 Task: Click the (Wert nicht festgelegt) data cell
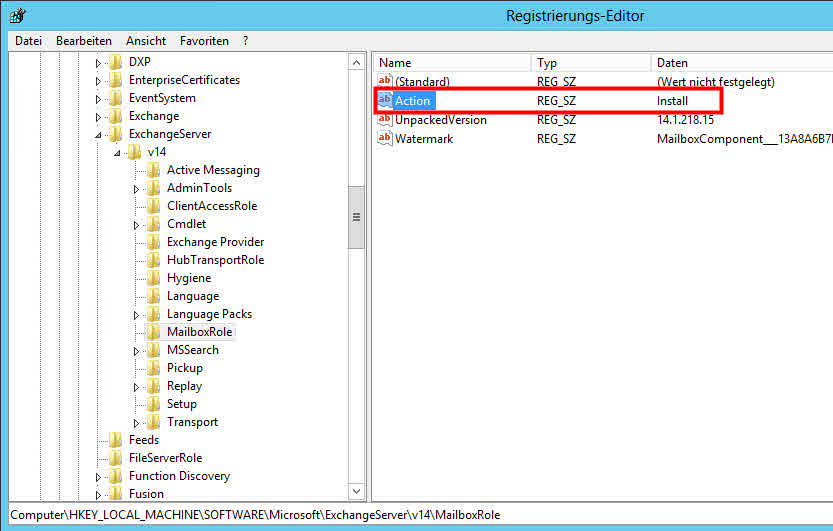click(716, 82)
